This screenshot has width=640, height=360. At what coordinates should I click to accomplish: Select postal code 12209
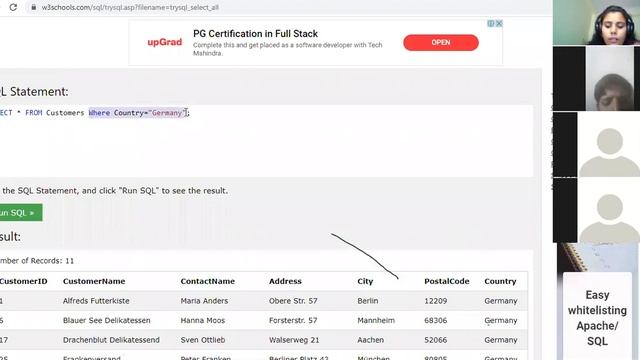coord(436,301)
